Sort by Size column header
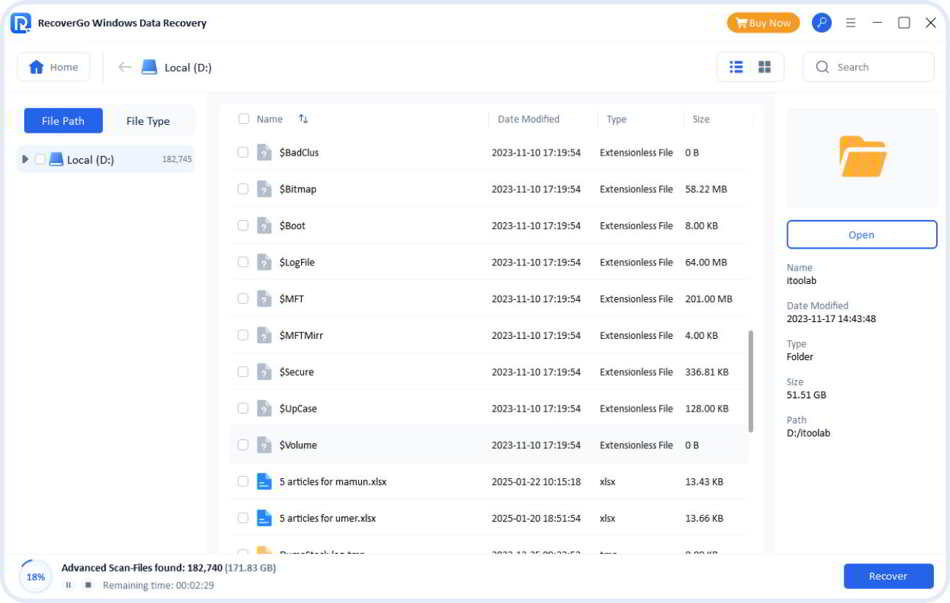 pyautogui.click(x=701, y=119)
